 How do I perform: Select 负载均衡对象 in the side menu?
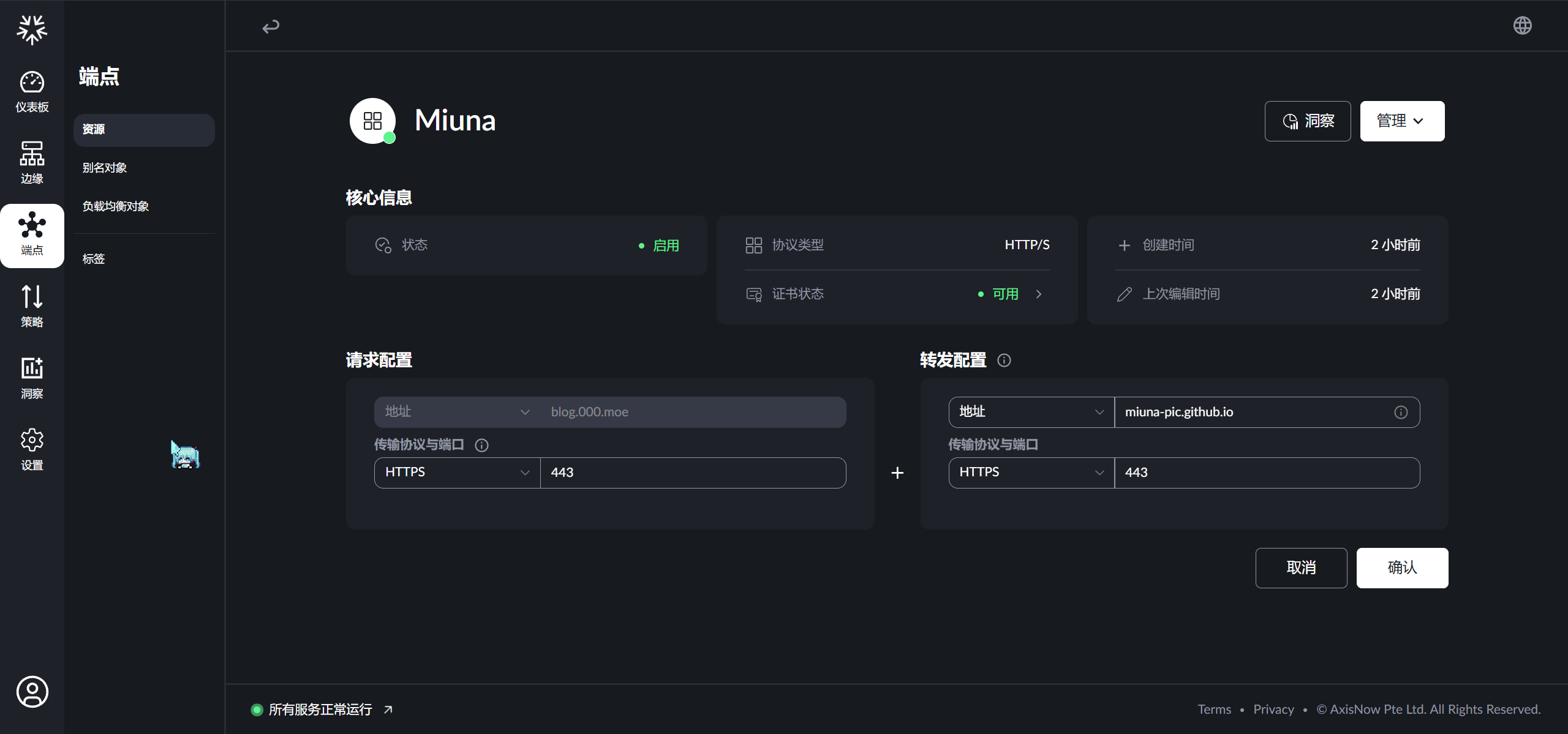tap(116, 206)
